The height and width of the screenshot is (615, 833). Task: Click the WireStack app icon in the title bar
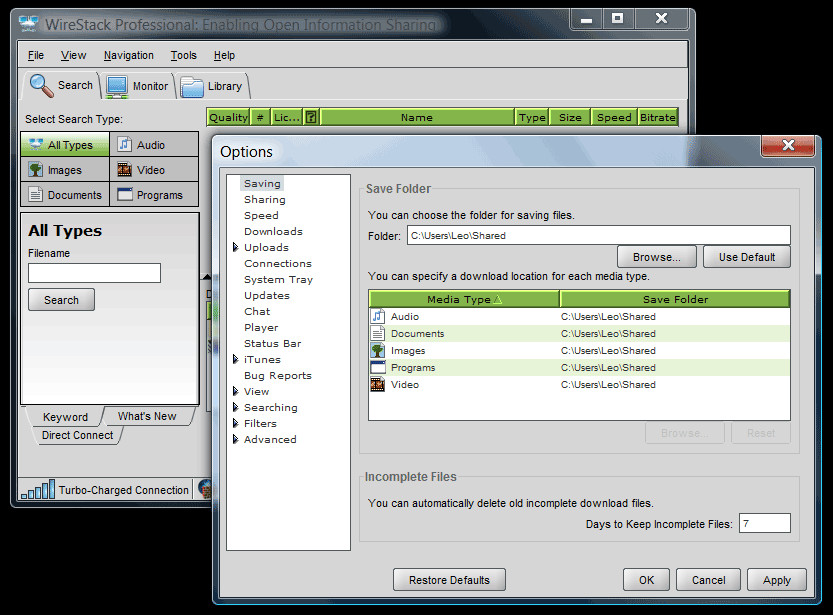(x=28, y=24)
